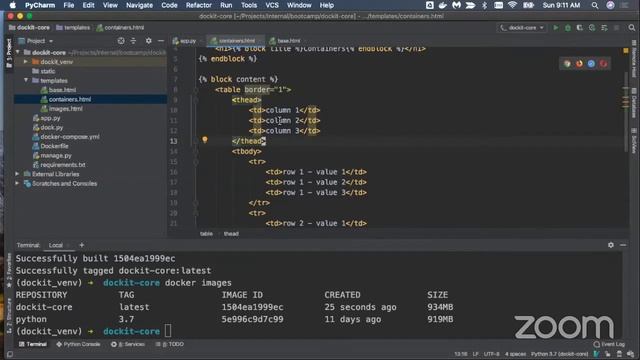
Task: Open dockit-core run configuration dropdown
Action: tap(522, 28)
